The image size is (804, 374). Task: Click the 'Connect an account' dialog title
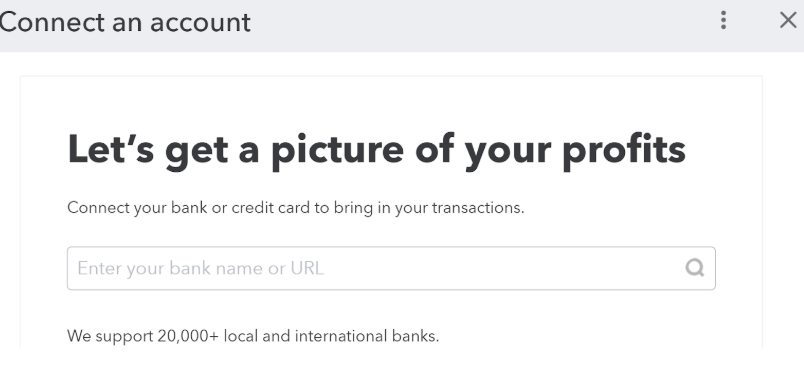click(125, 22)
